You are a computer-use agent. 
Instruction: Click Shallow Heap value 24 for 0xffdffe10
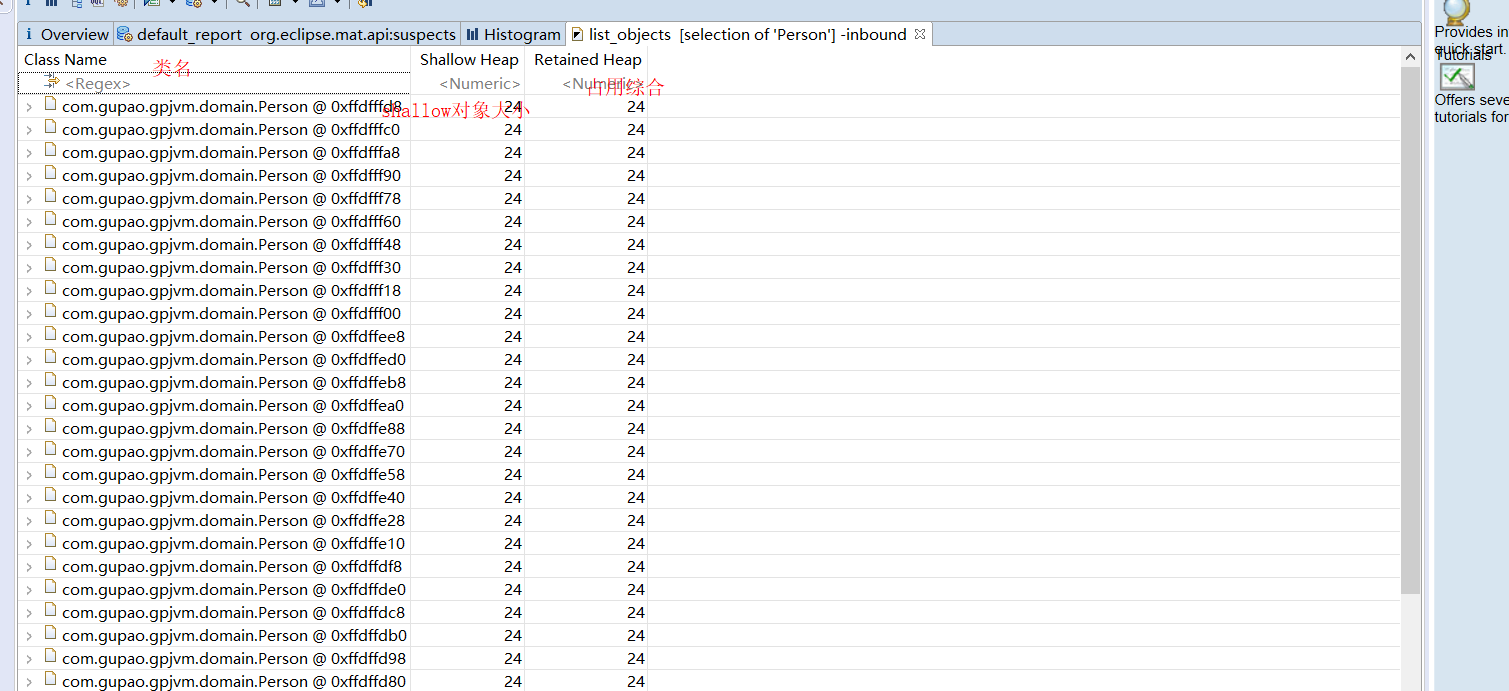click(513, 543)
